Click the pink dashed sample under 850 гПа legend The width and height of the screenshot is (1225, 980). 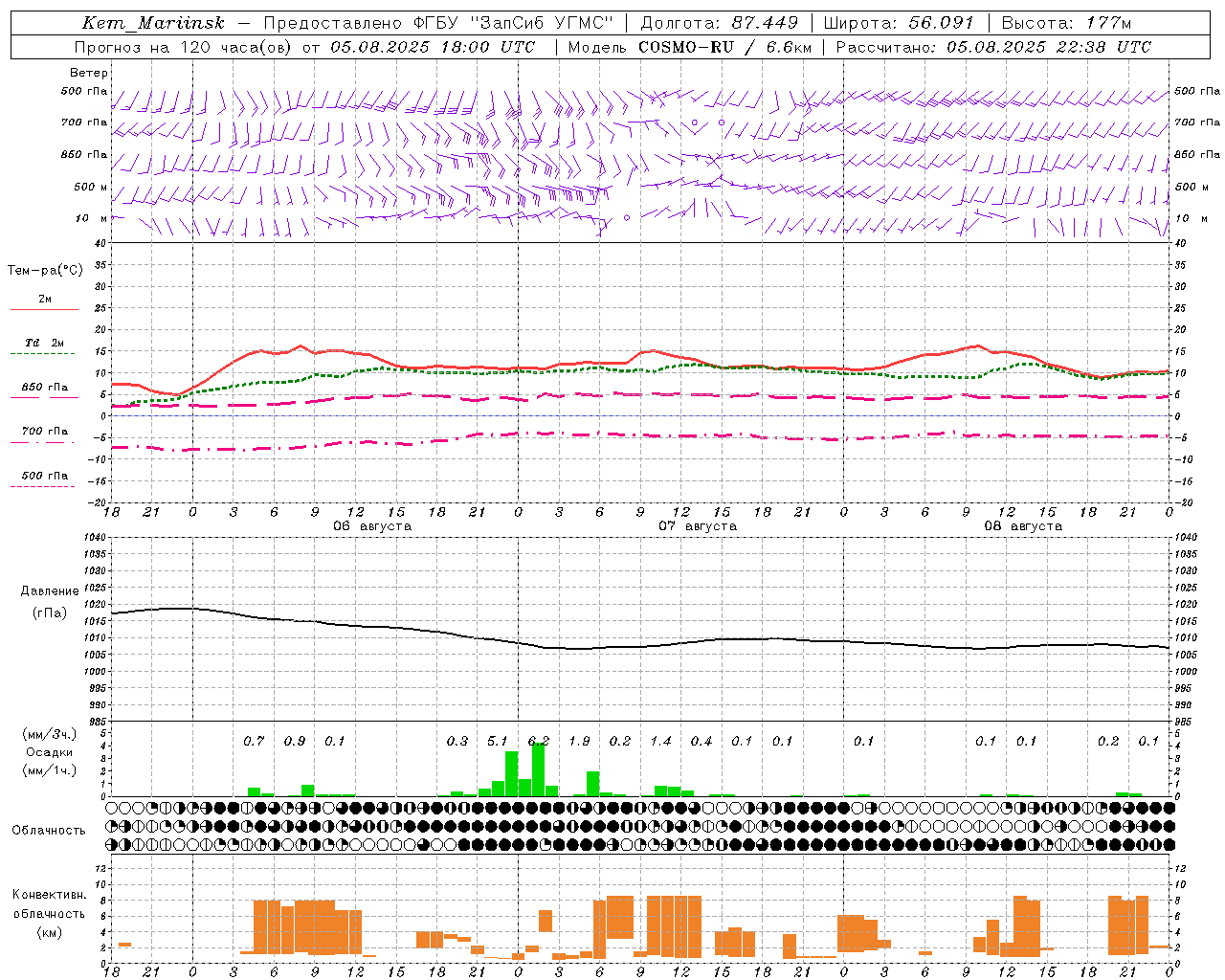pyautogui.click(x=44, y=397)
